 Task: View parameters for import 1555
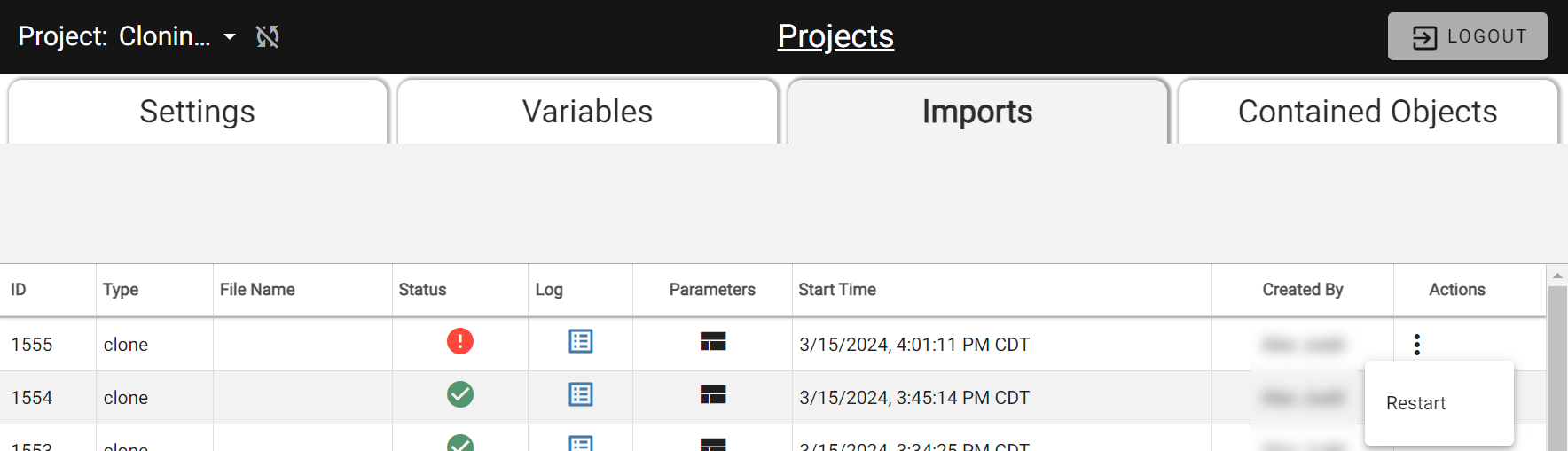pos(713,341)
